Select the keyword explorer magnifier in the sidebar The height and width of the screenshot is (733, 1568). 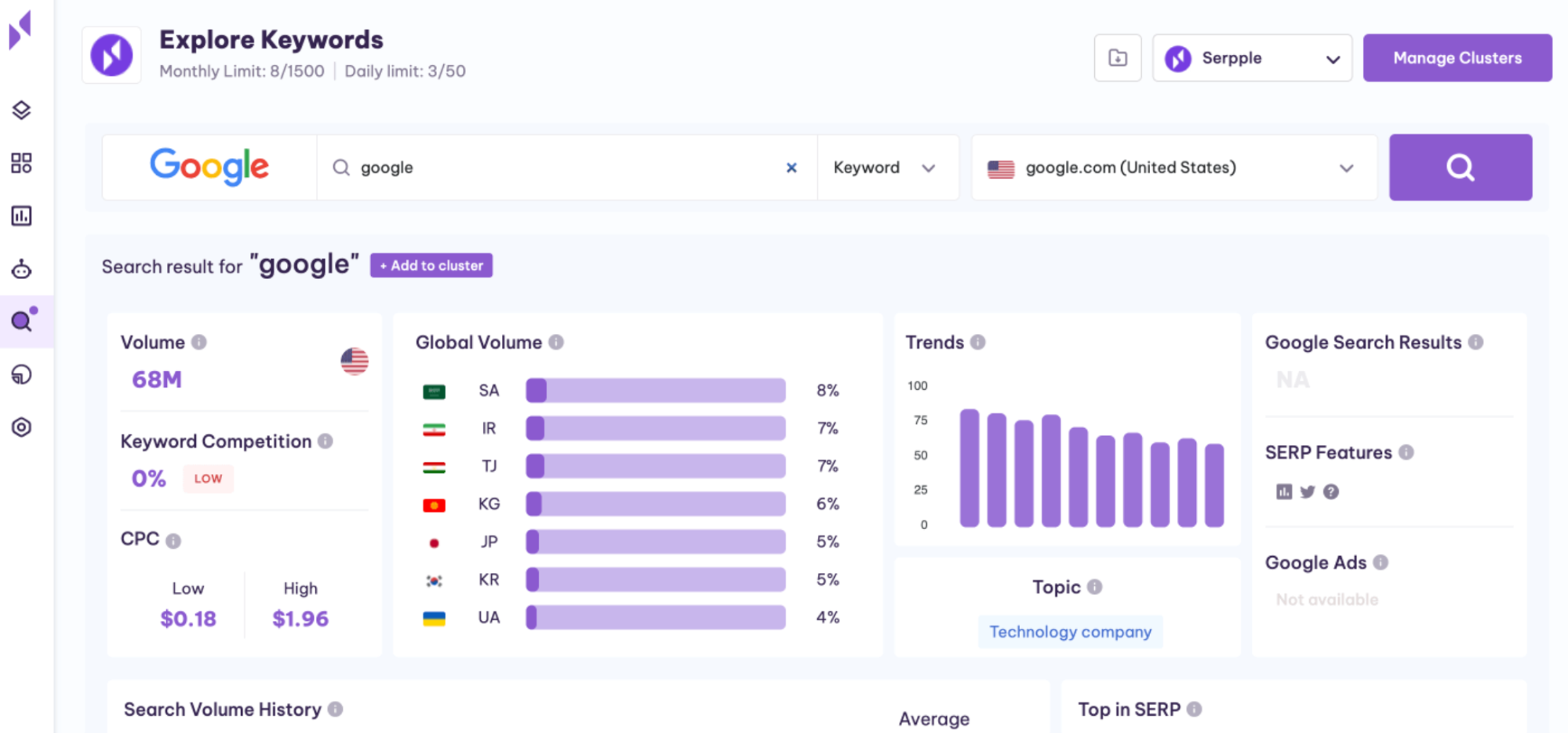(x=23, y=320)
